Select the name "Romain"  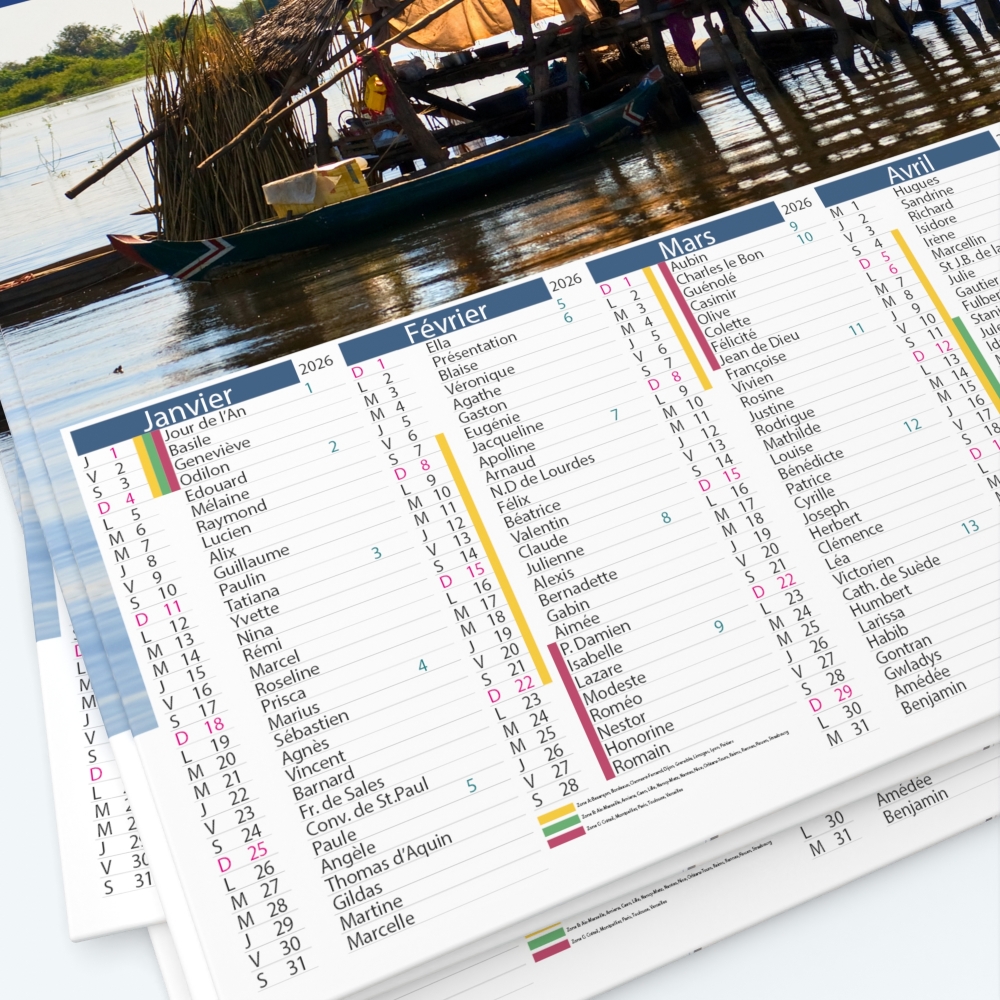click(640, 760)
